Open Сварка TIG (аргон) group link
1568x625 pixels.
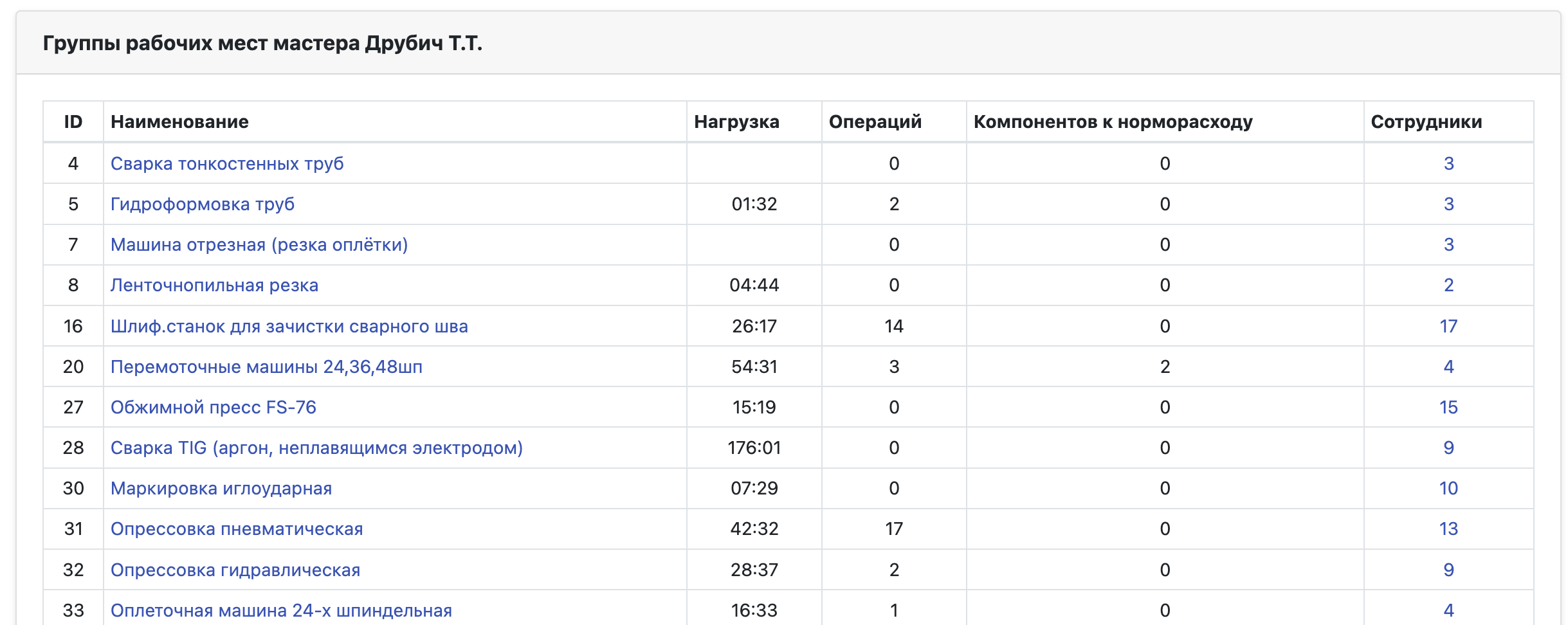tap(316, 448)
